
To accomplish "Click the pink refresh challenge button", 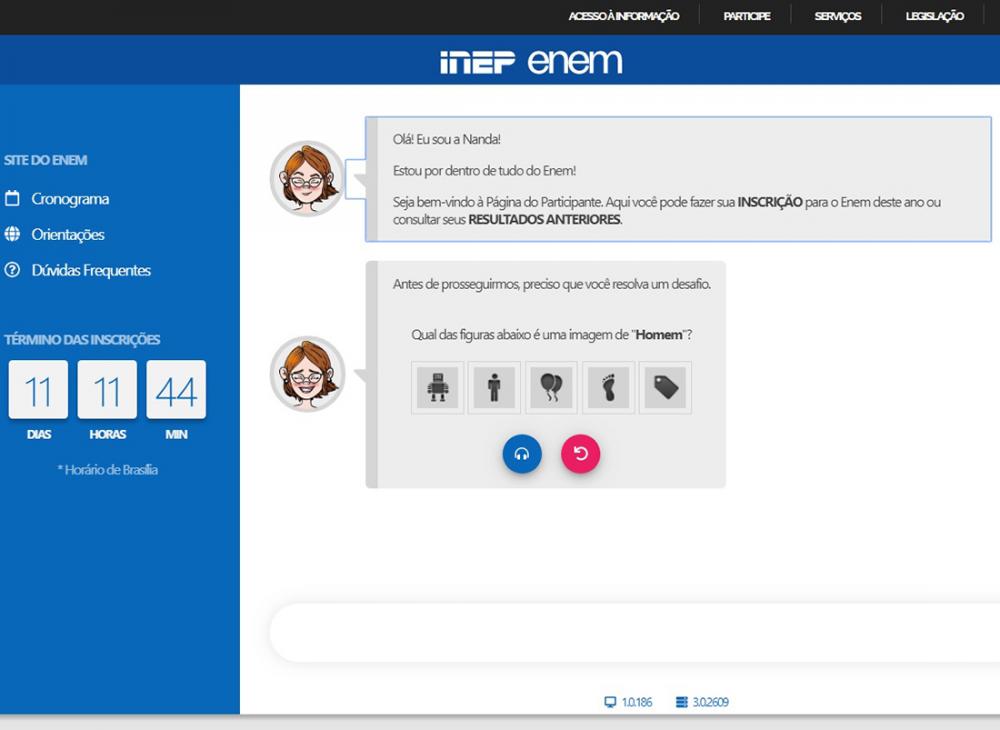I will pyautogui.click(x=580, y=454).
